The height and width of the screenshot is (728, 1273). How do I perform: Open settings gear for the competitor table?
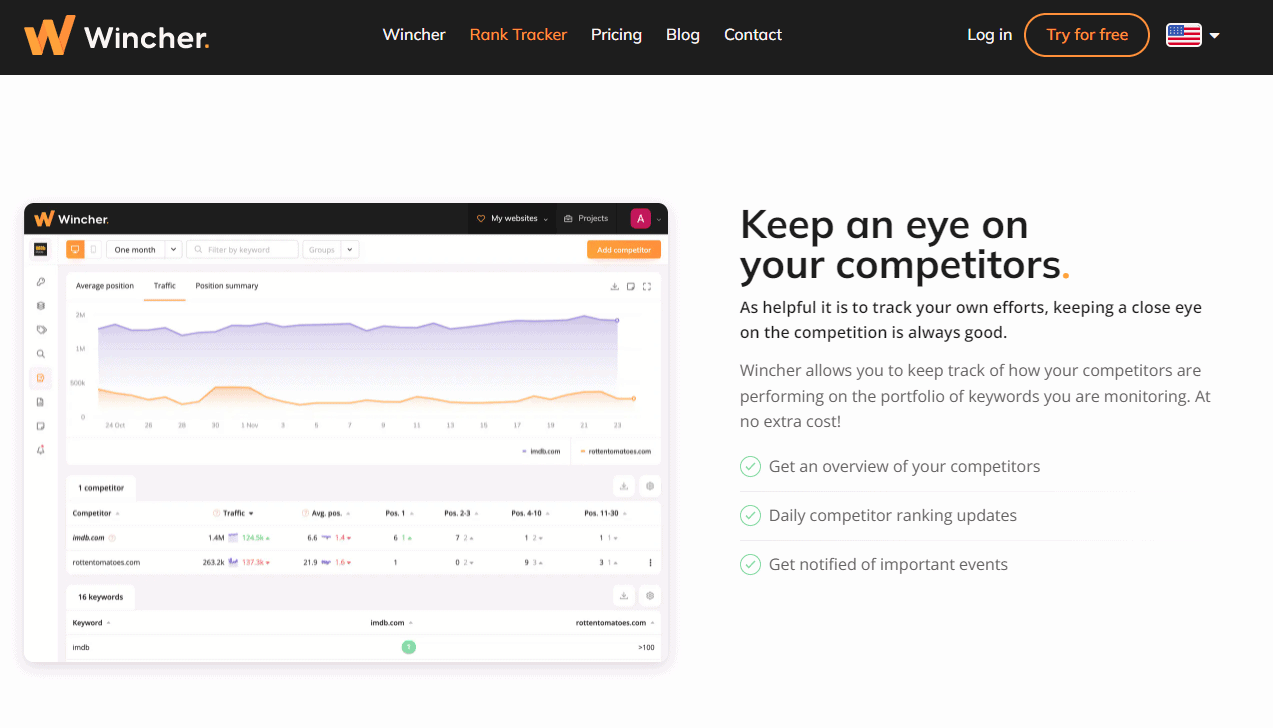tap(650, 486)
